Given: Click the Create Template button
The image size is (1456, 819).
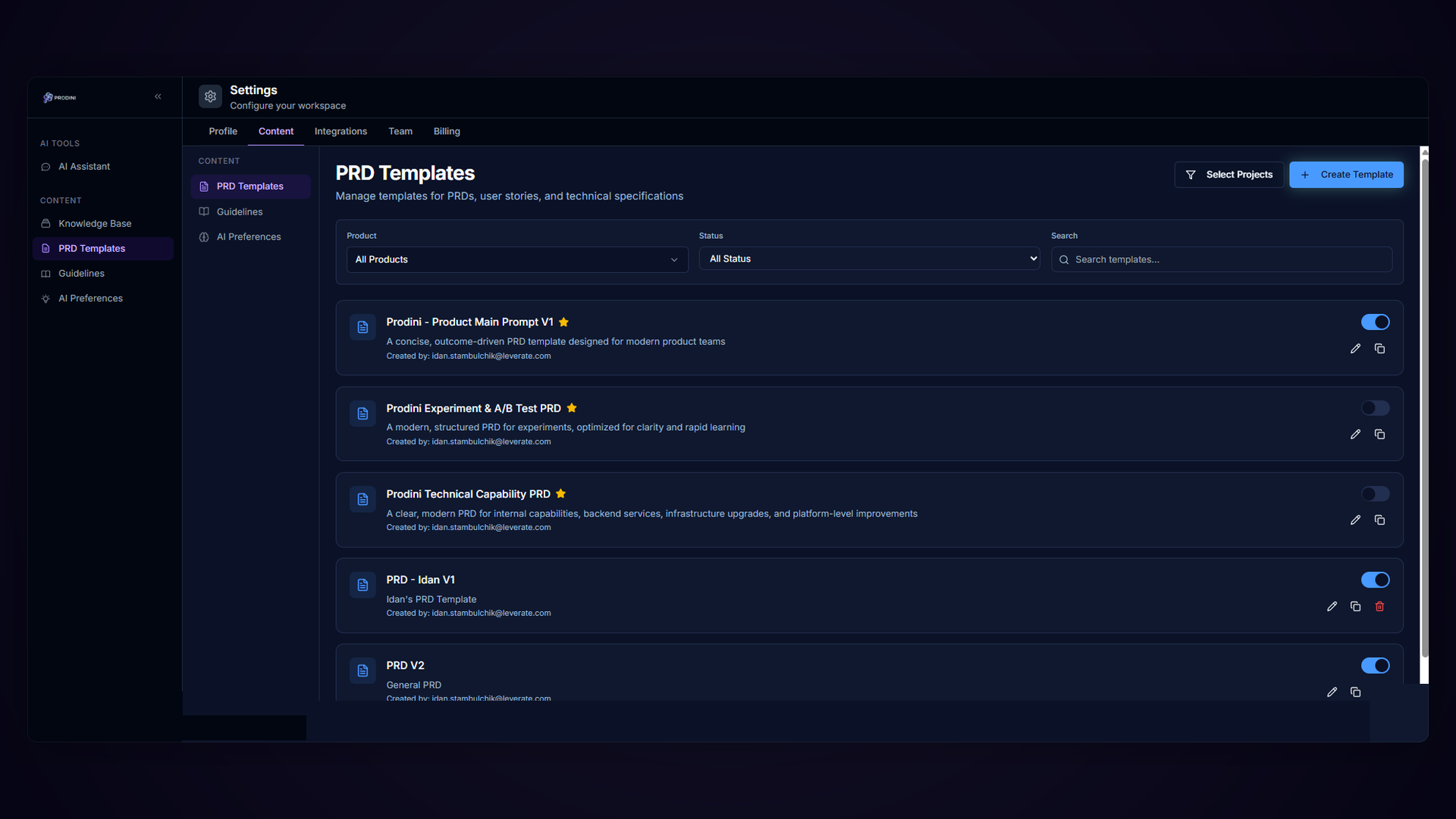Looking at the screenshot, I should 1346,174.
